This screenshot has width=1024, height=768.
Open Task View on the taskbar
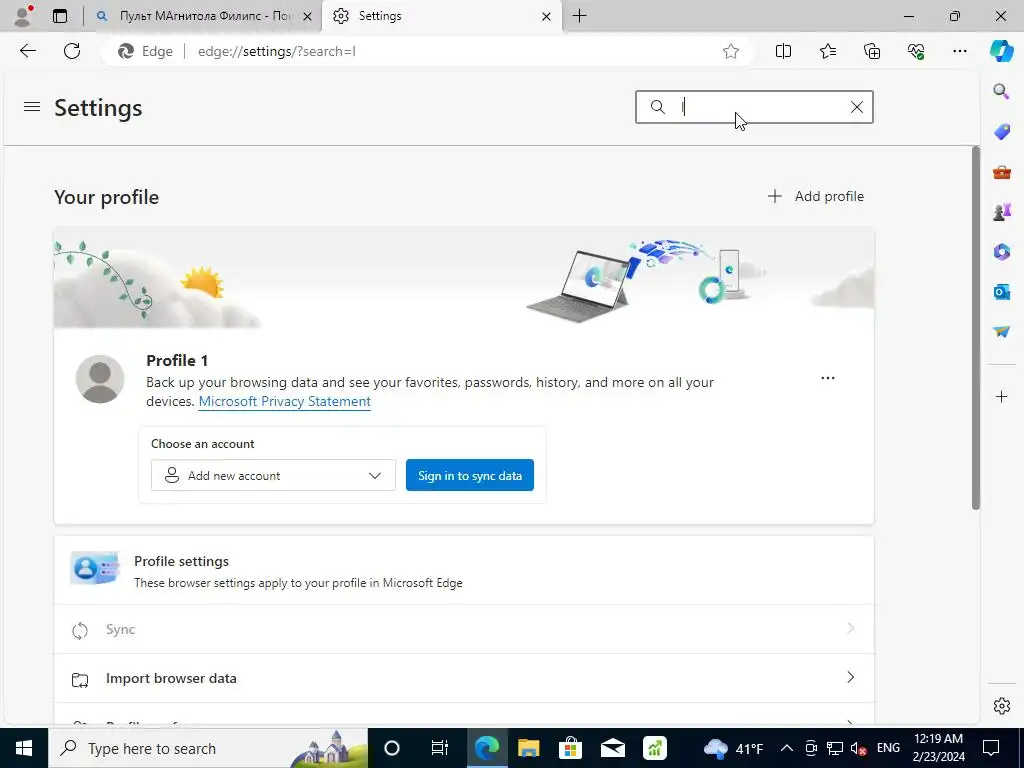[440, 748]
